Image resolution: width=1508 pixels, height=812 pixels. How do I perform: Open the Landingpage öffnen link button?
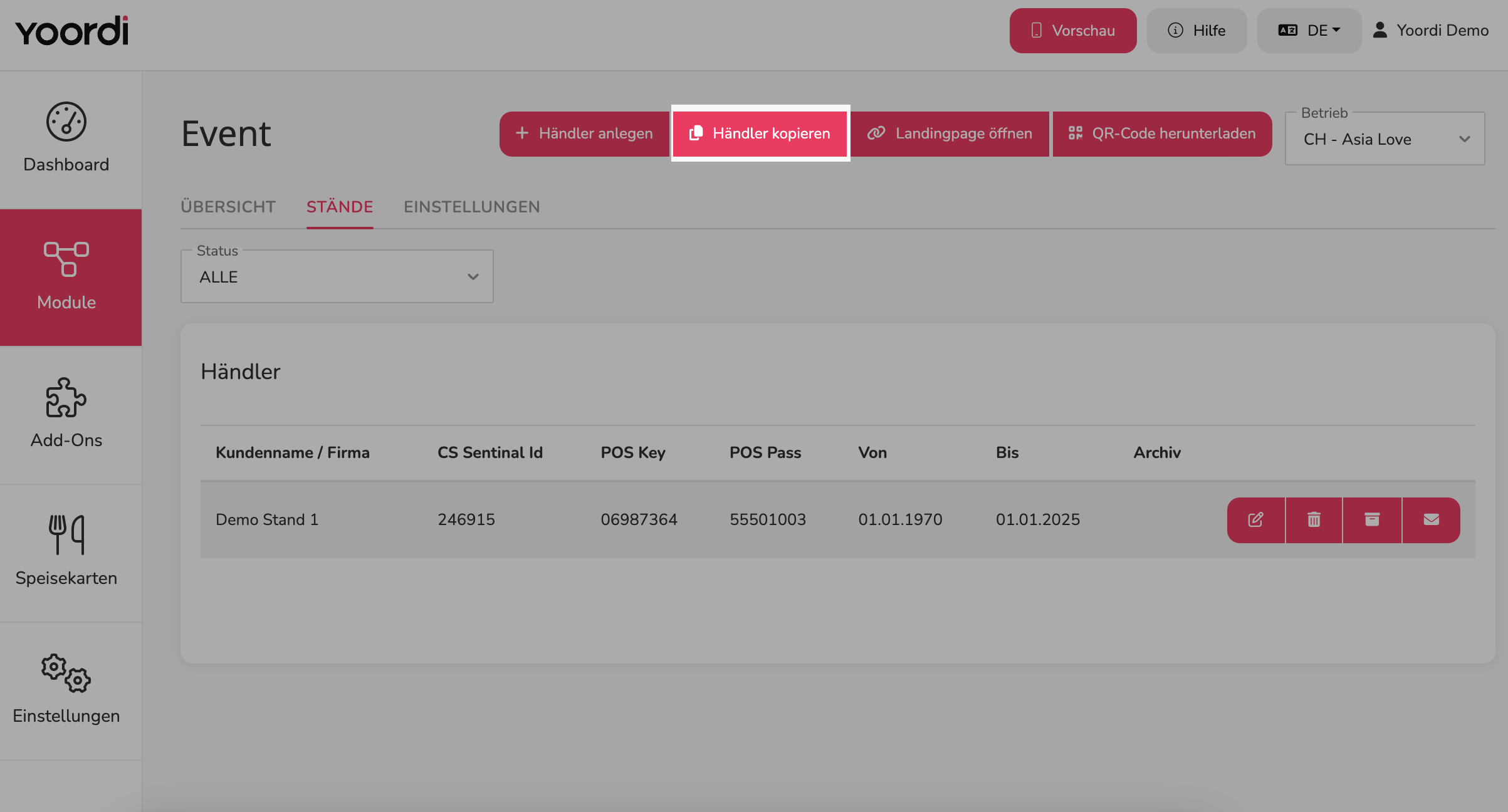(950, 133)
